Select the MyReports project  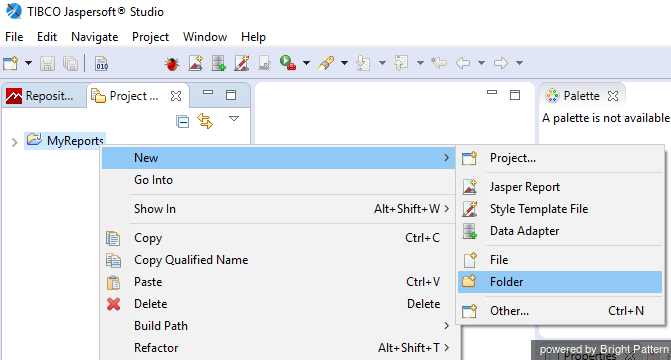[x=65, y=140]
